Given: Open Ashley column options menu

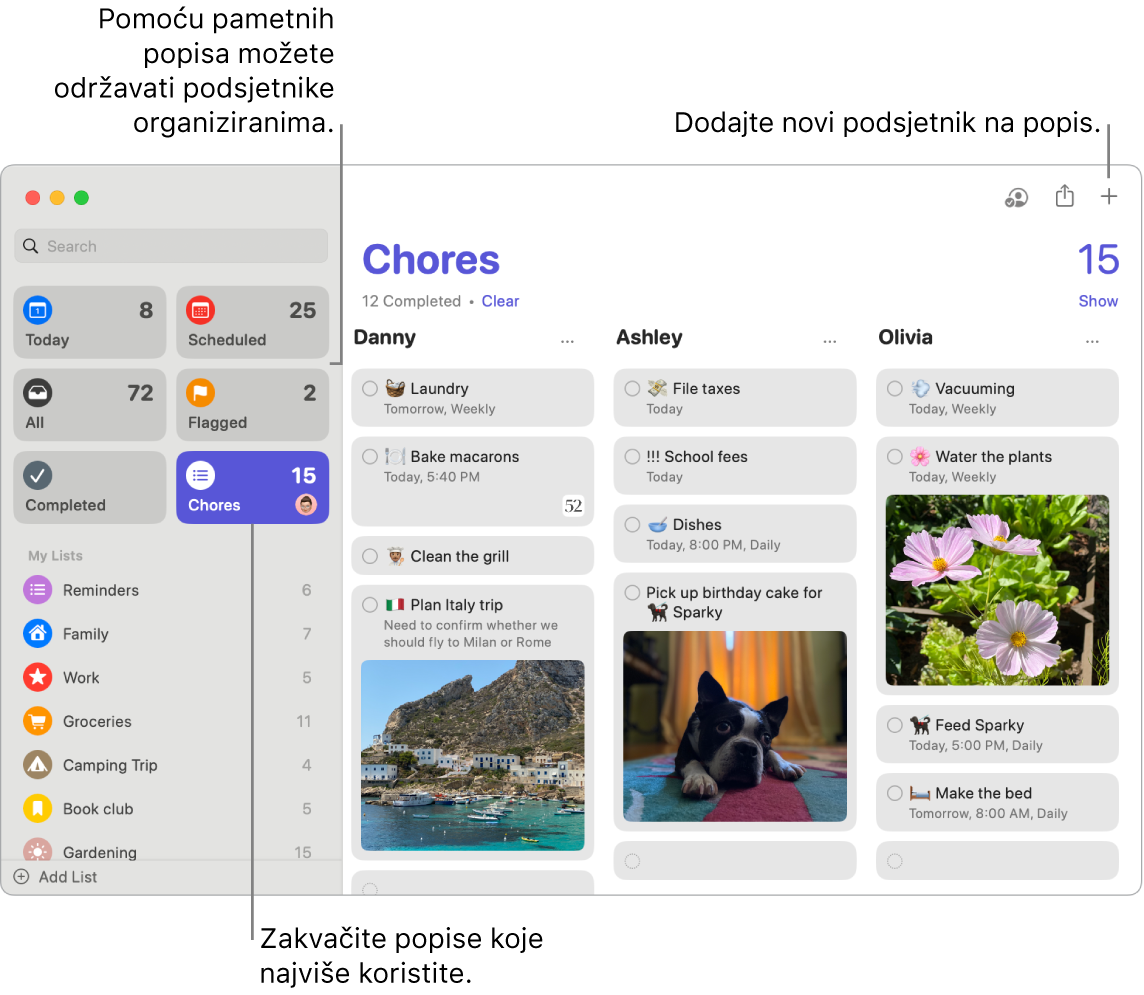Looking at the screenshot, I should (830, 341).
